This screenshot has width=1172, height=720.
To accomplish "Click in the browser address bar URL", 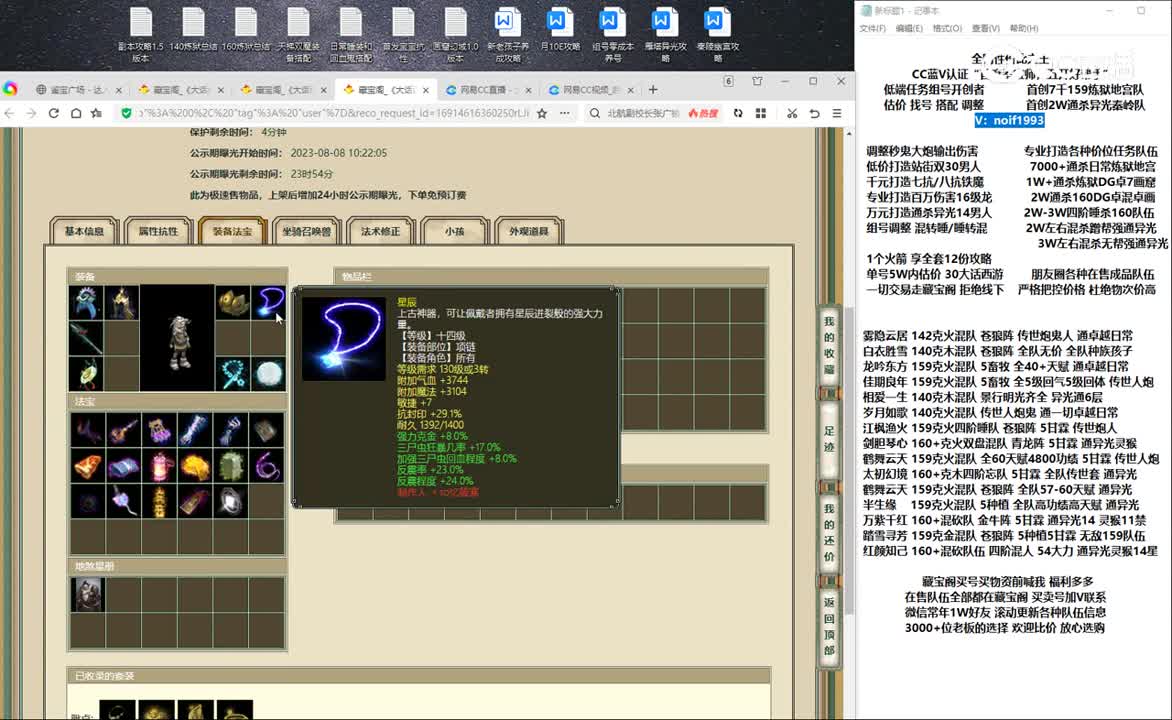I will click(x=334, y=114).
